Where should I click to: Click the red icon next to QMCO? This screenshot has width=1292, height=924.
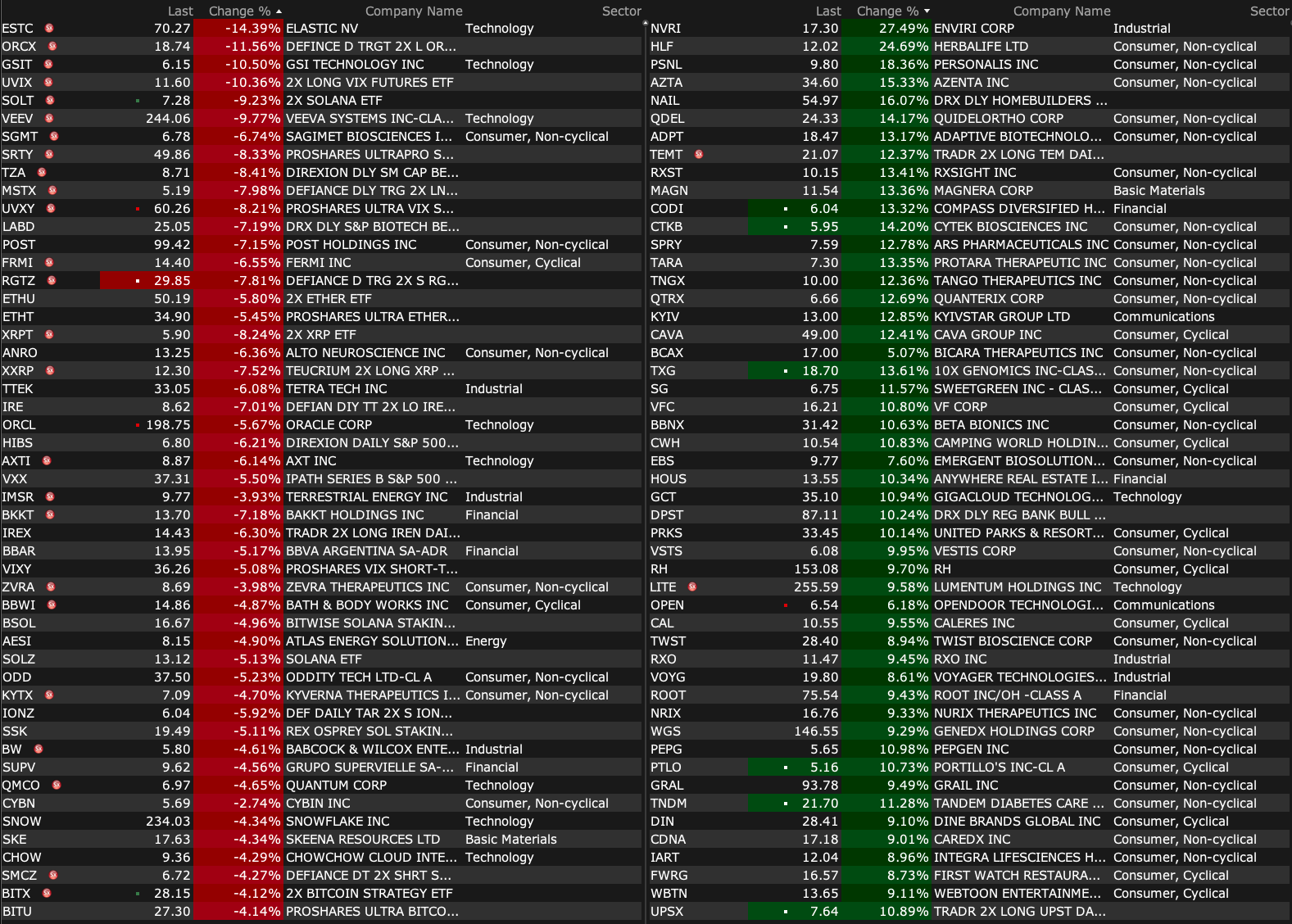(57, 786)
